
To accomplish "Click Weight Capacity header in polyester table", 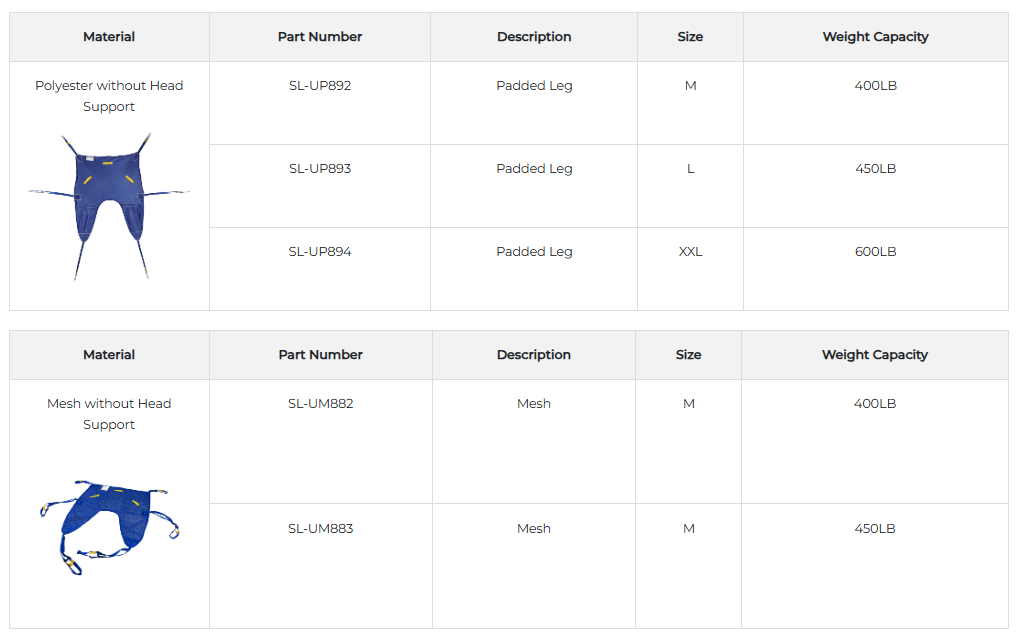I will (875, 37).
